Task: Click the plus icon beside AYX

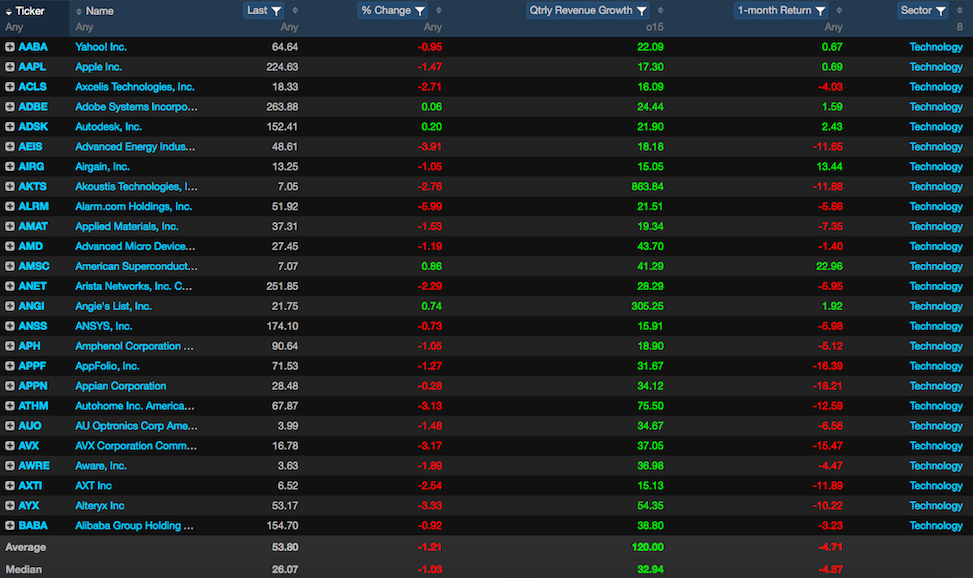Action: pyautogui.click(x=10, y=505)
